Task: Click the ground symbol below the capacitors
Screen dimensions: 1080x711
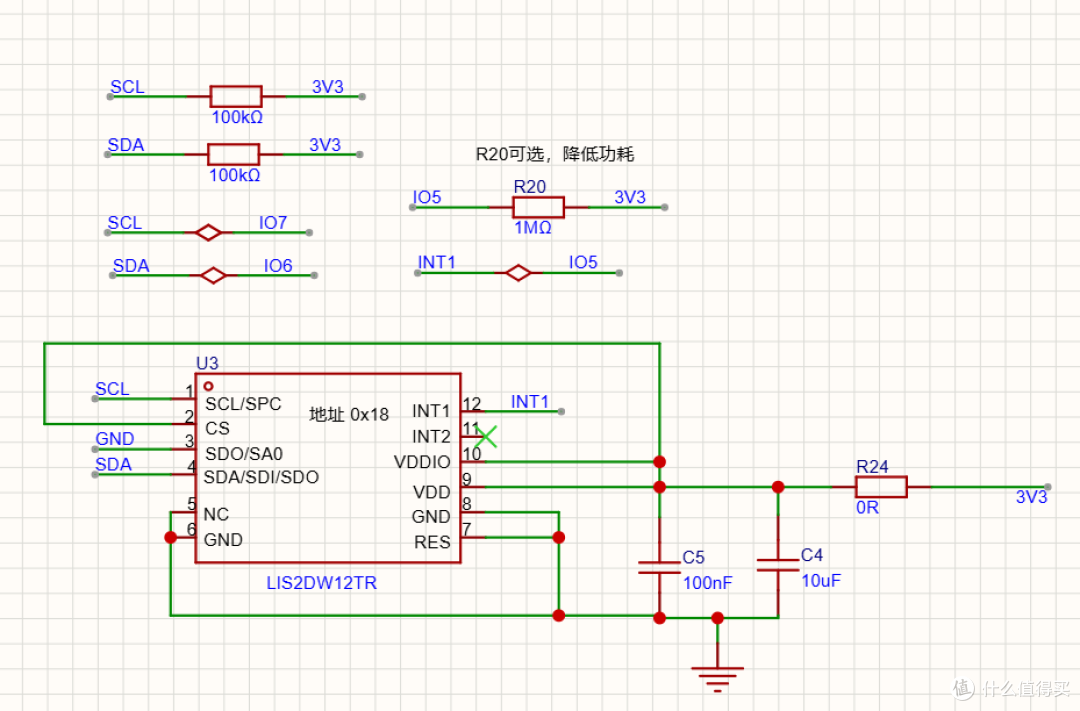Action: click(x=717, y=679)
